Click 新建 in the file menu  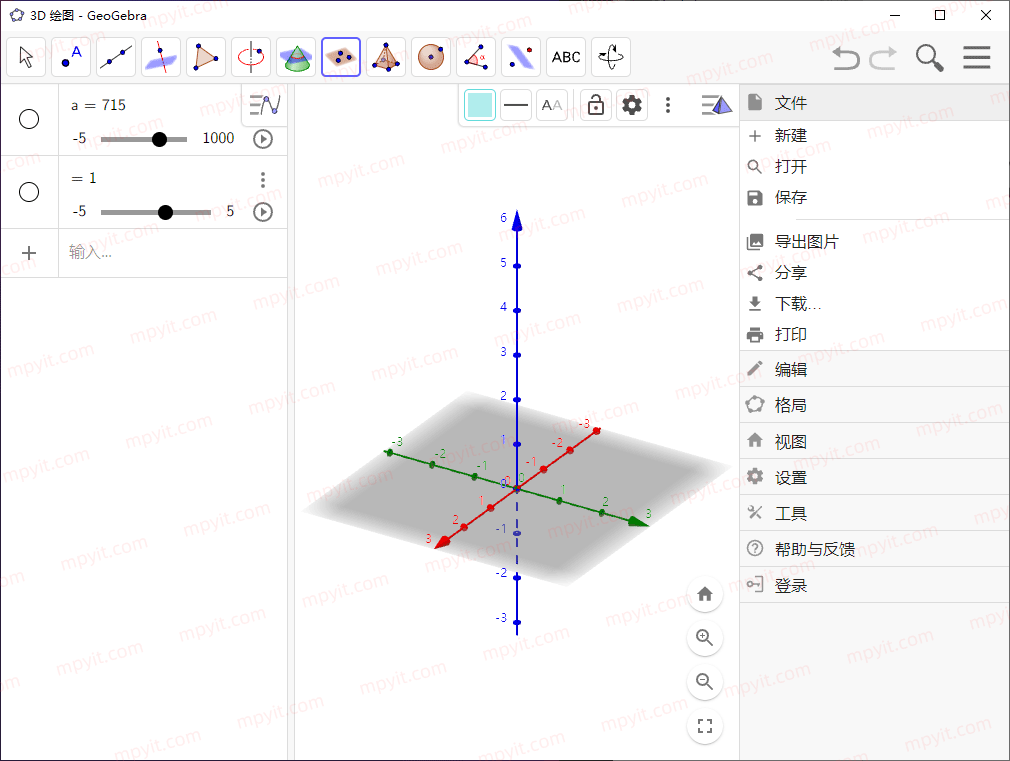pos(875,135)
